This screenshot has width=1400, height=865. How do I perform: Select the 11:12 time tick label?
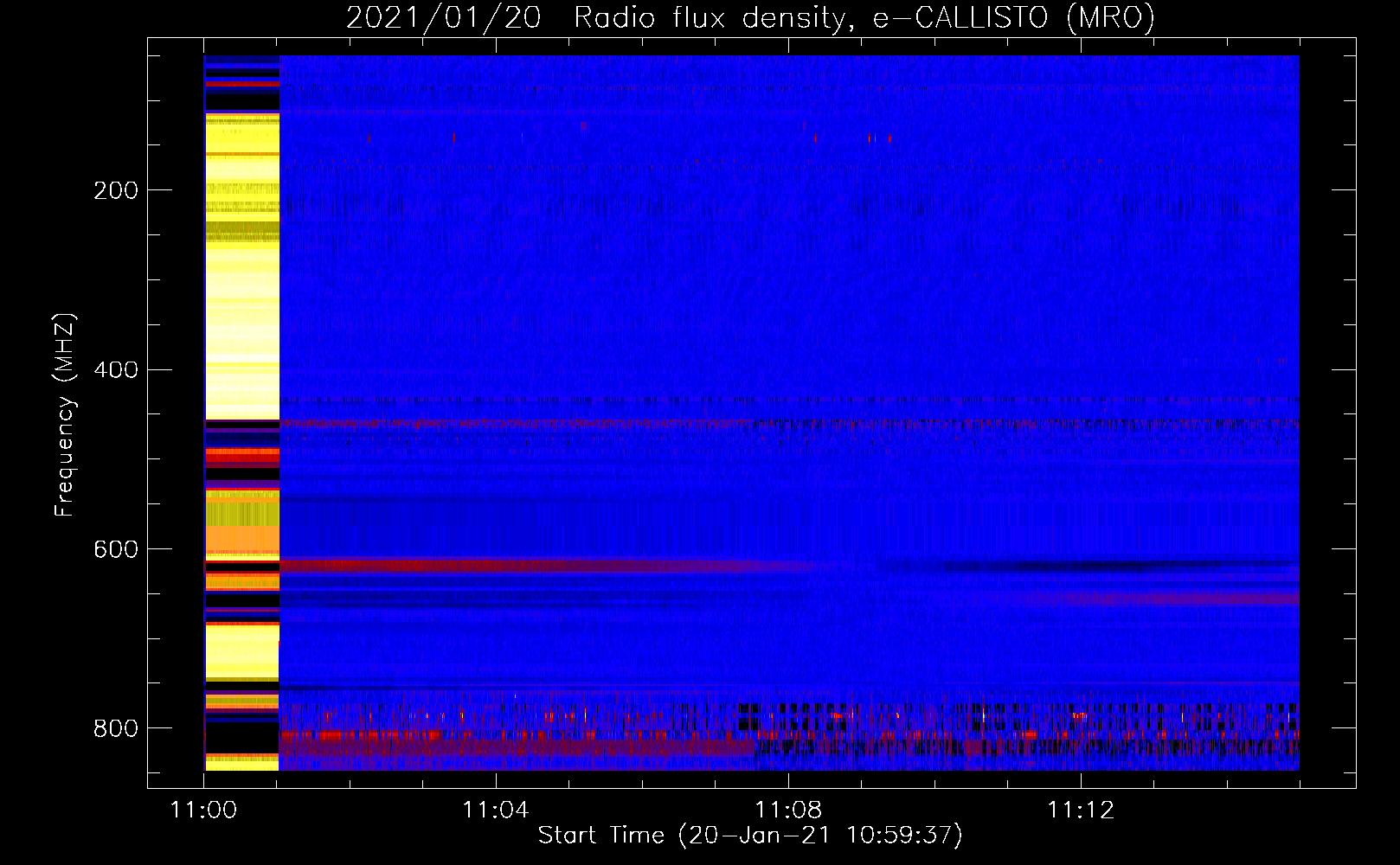point(1081,811)
